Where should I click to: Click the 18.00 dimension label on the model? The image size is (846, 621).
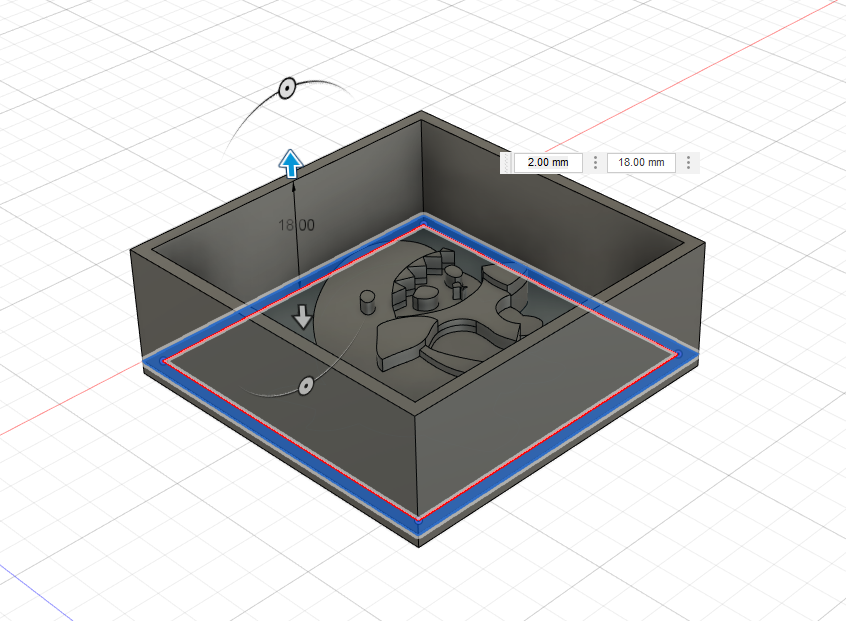[296, 225]
